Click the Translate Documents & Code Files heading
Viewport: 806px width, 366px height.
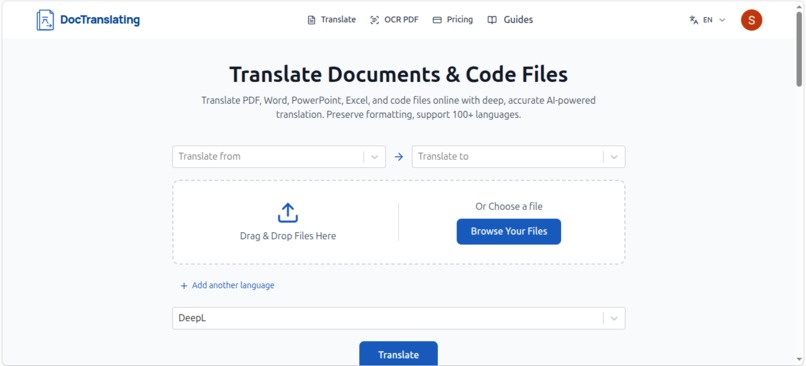(398, 74)
